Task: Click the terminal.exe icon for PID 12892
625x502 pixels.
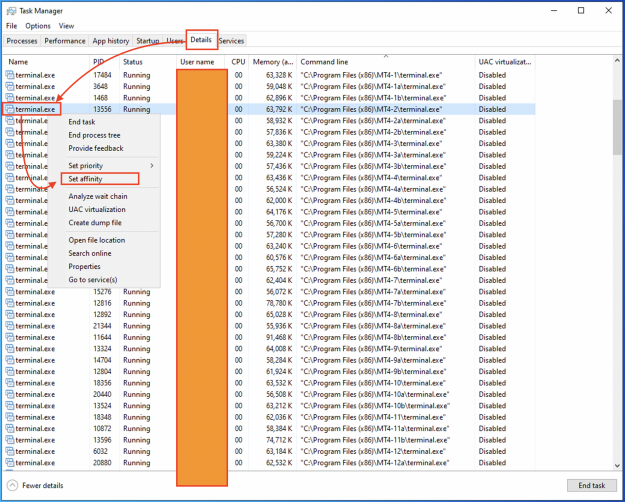Action: pos(10,315)
